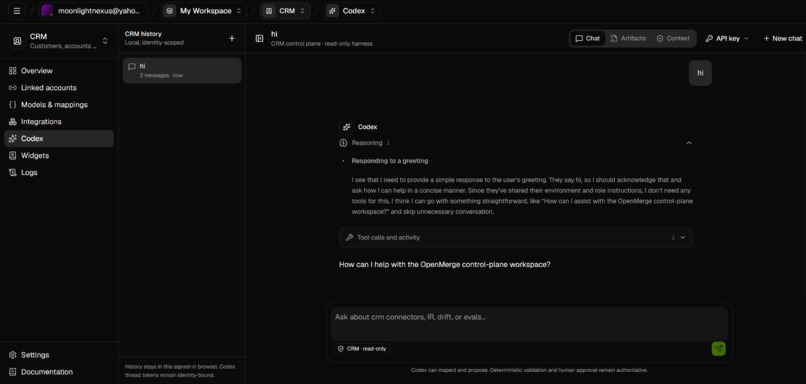806x384 pixels.
Task: Click the 'How can I help' reply text
Action: tap(445, 265)
